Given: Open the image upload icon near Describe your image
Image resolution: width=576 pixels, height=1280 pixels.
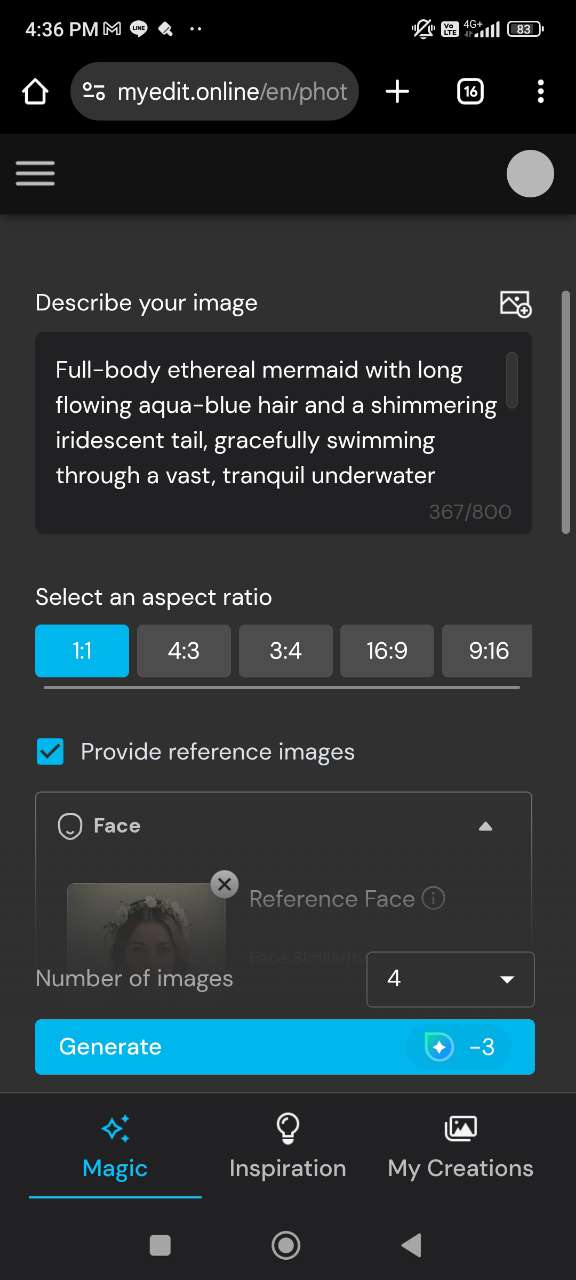Looking at the screenshot, I should (514, 303).
